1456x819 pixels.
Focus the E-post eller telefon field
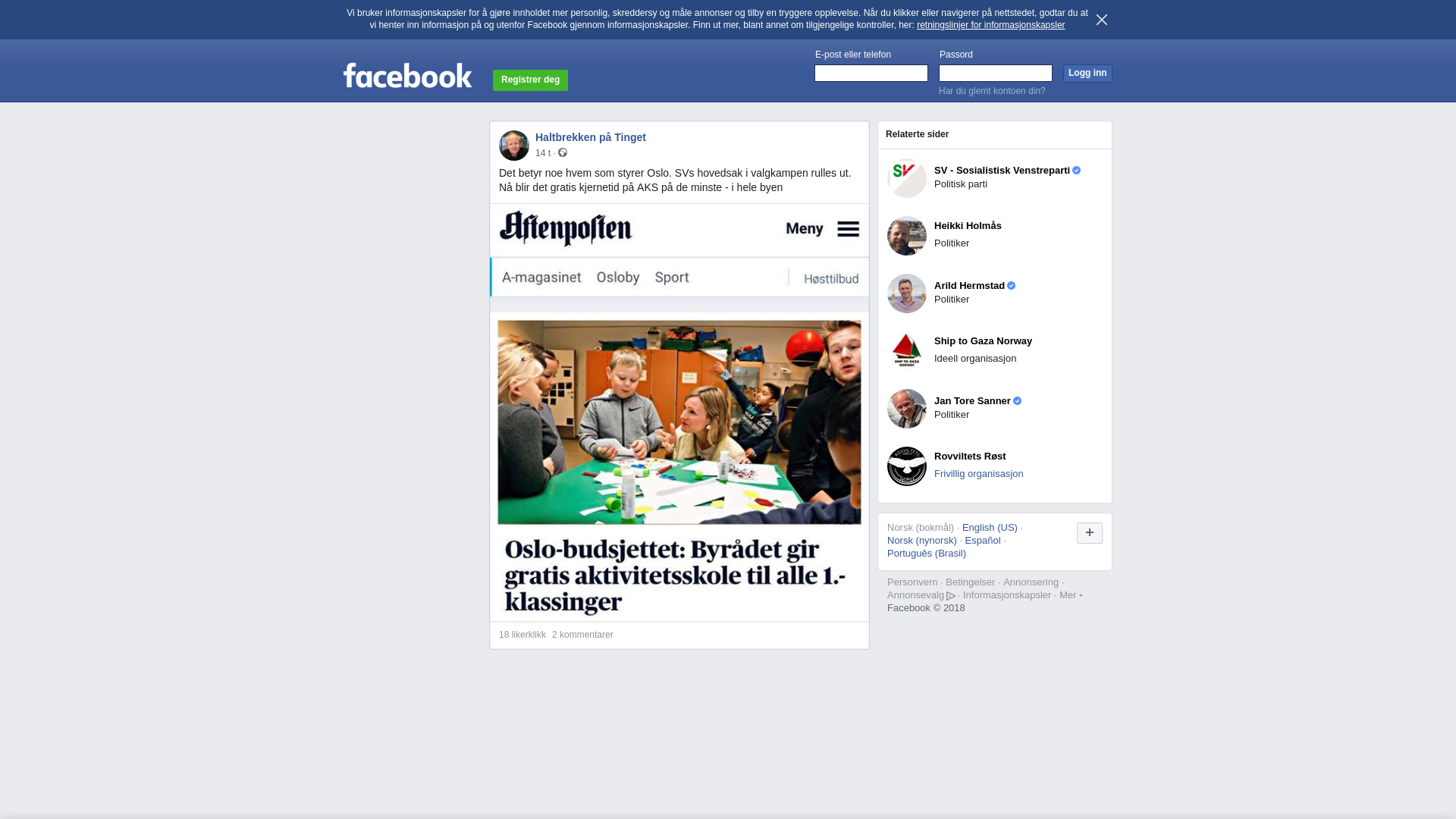(x=871, y=73)
